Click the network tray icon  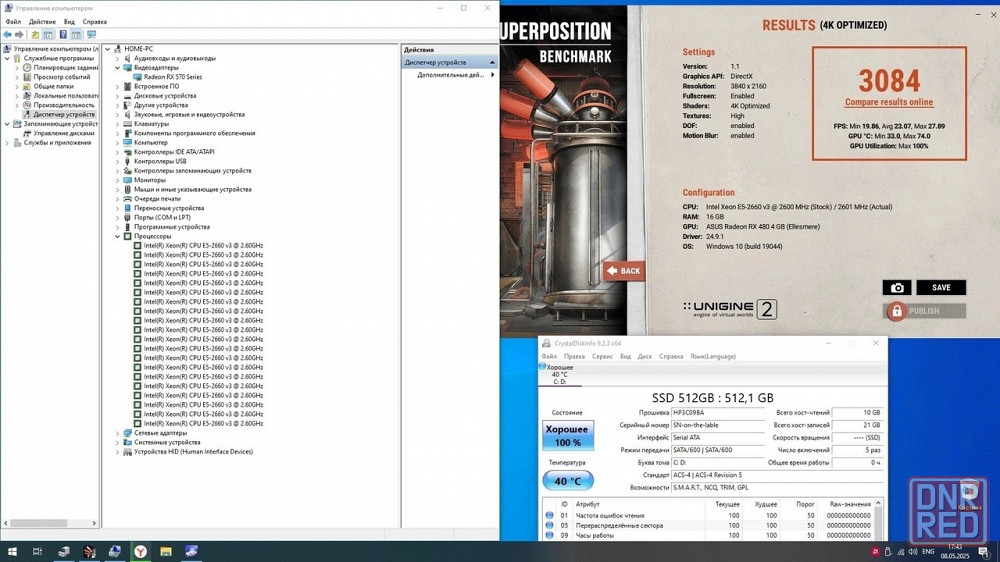coord(901,552)
